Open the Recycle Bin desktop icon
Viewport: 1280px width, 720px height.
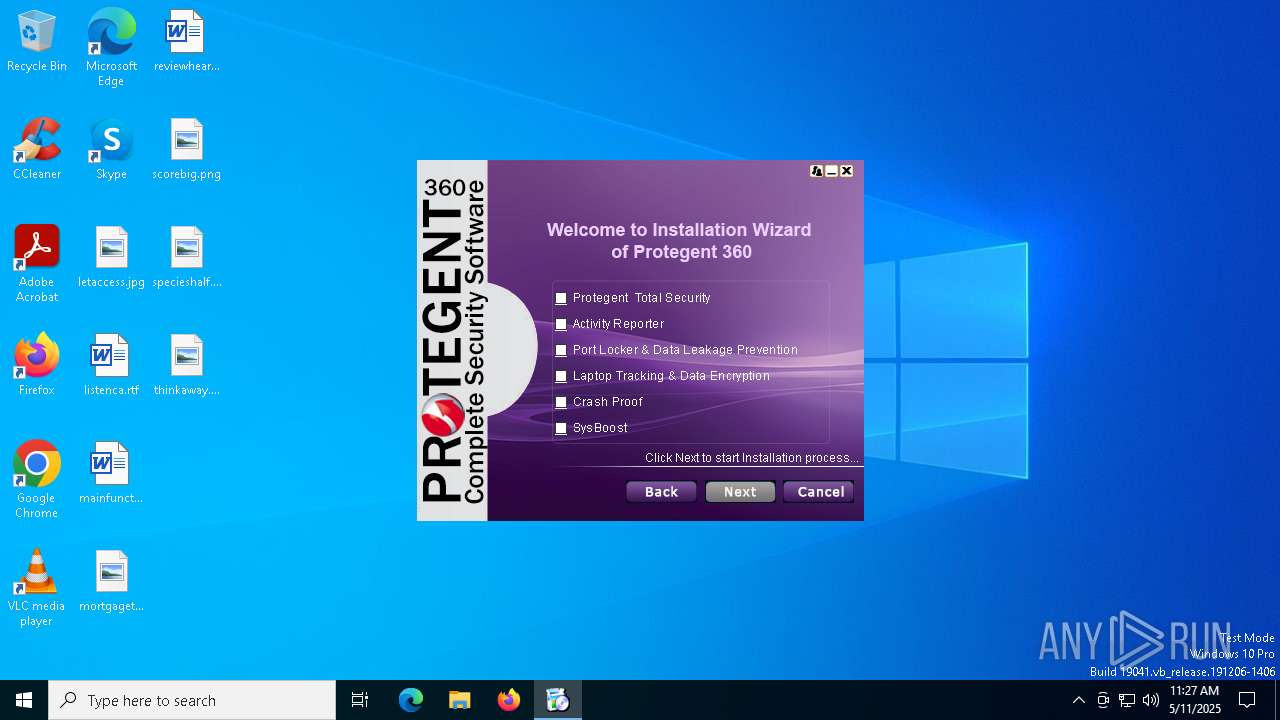37,42
